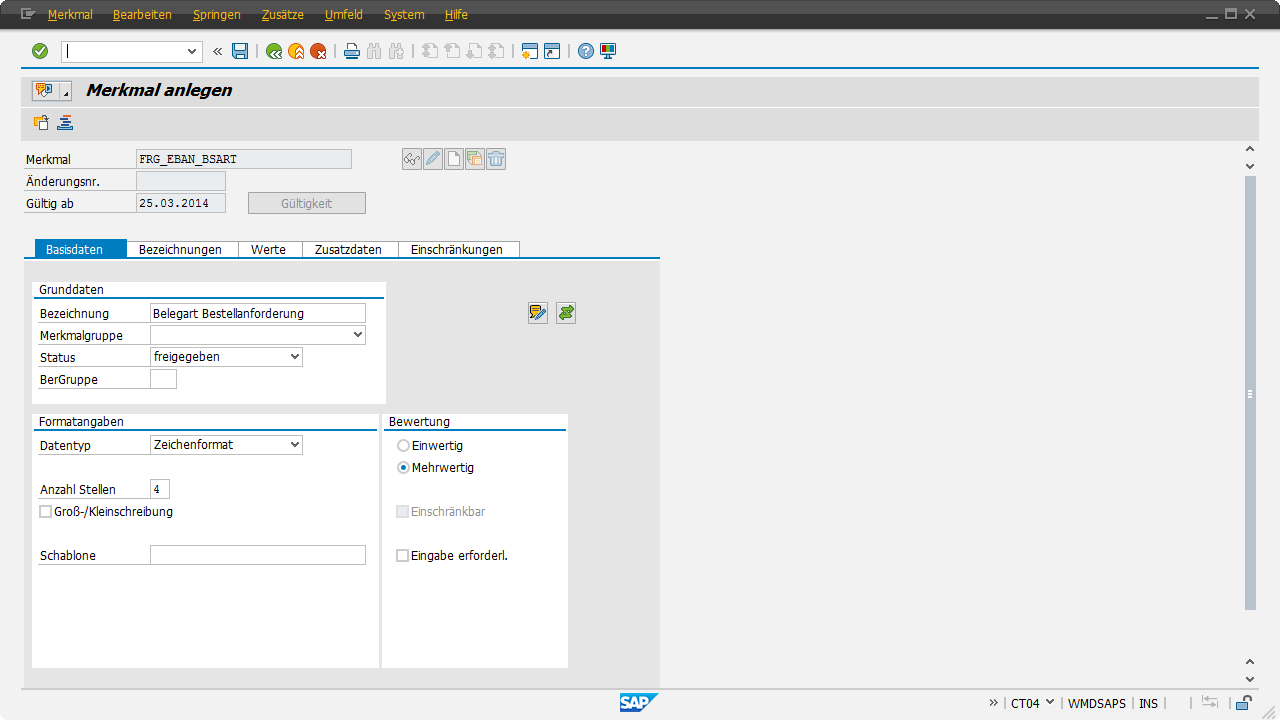
Task: Switch to the Werte tab
Action: [269, 250]
